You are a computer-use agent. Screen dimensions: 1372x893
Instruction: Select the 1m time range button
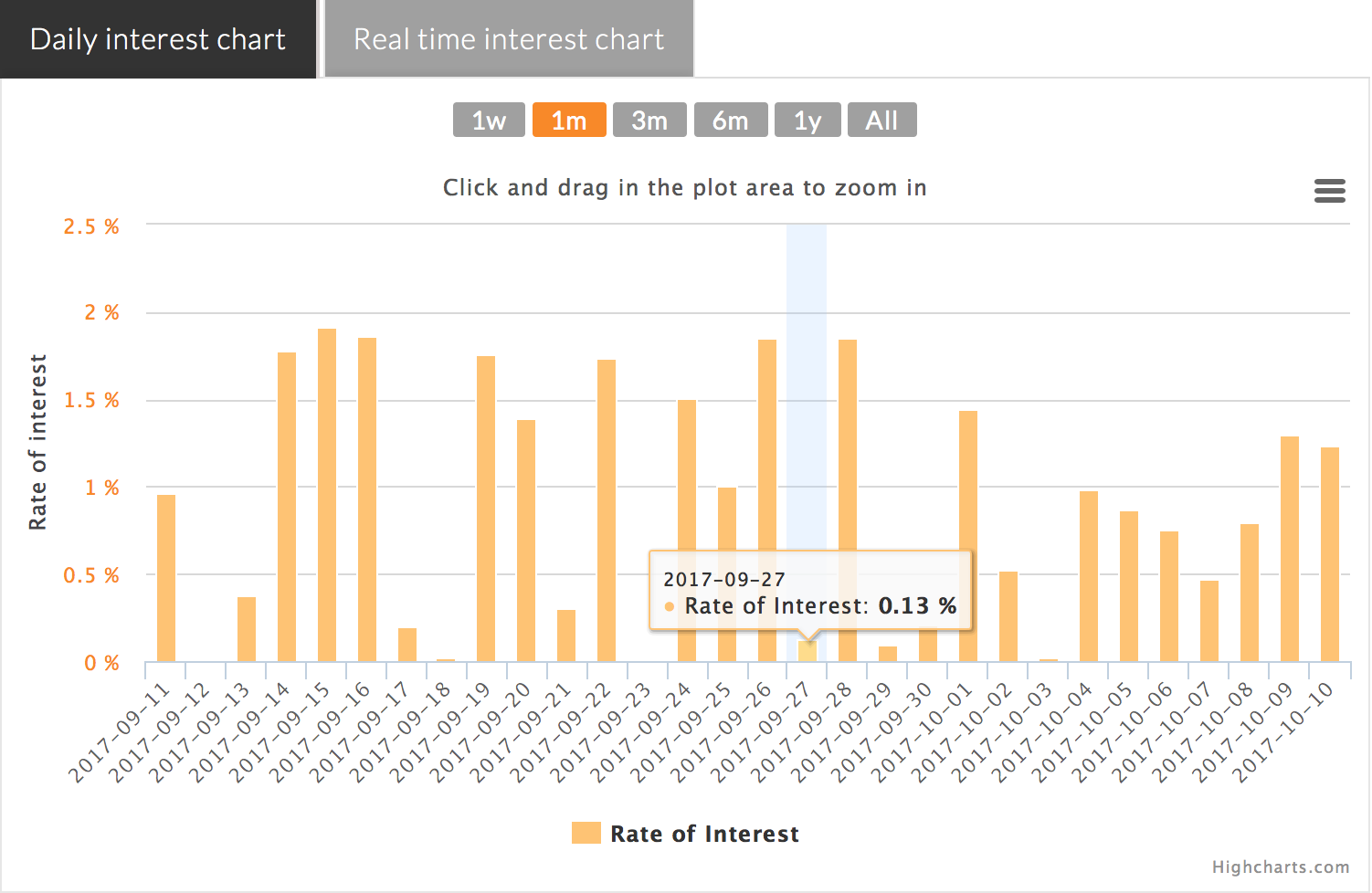pyautogui.click(x=569, y=120)
